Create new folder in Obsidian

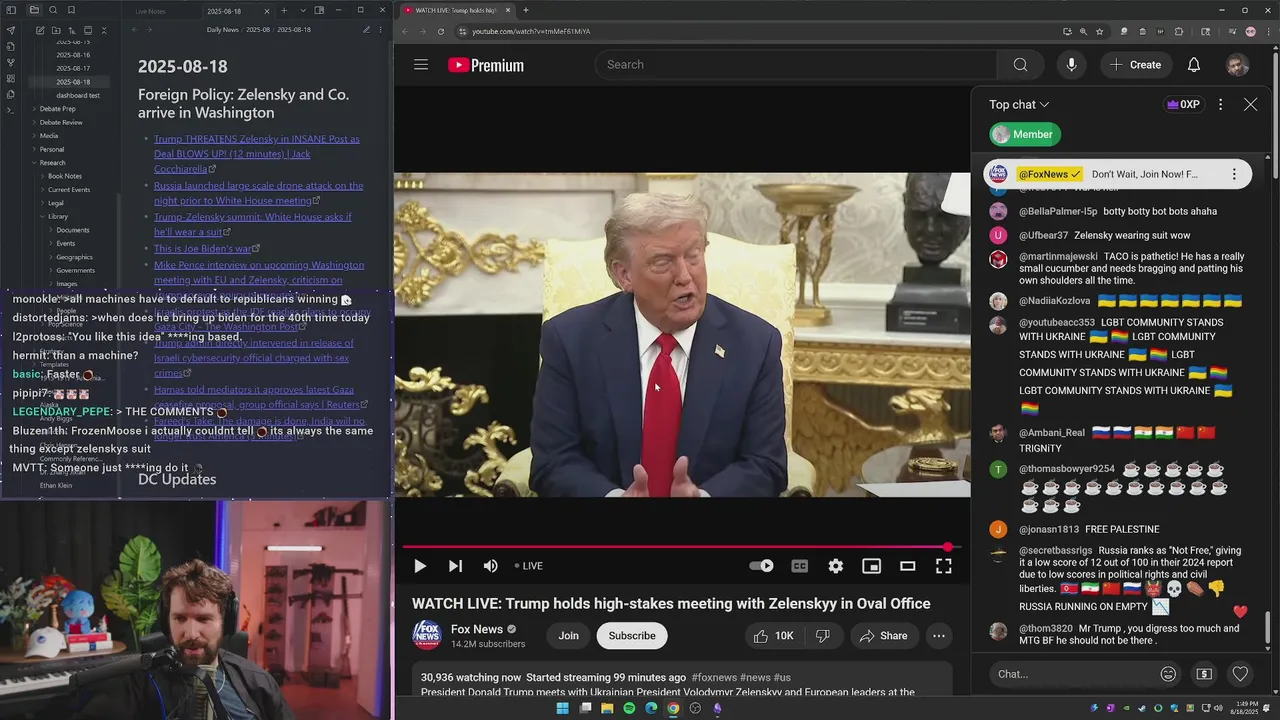56,30
